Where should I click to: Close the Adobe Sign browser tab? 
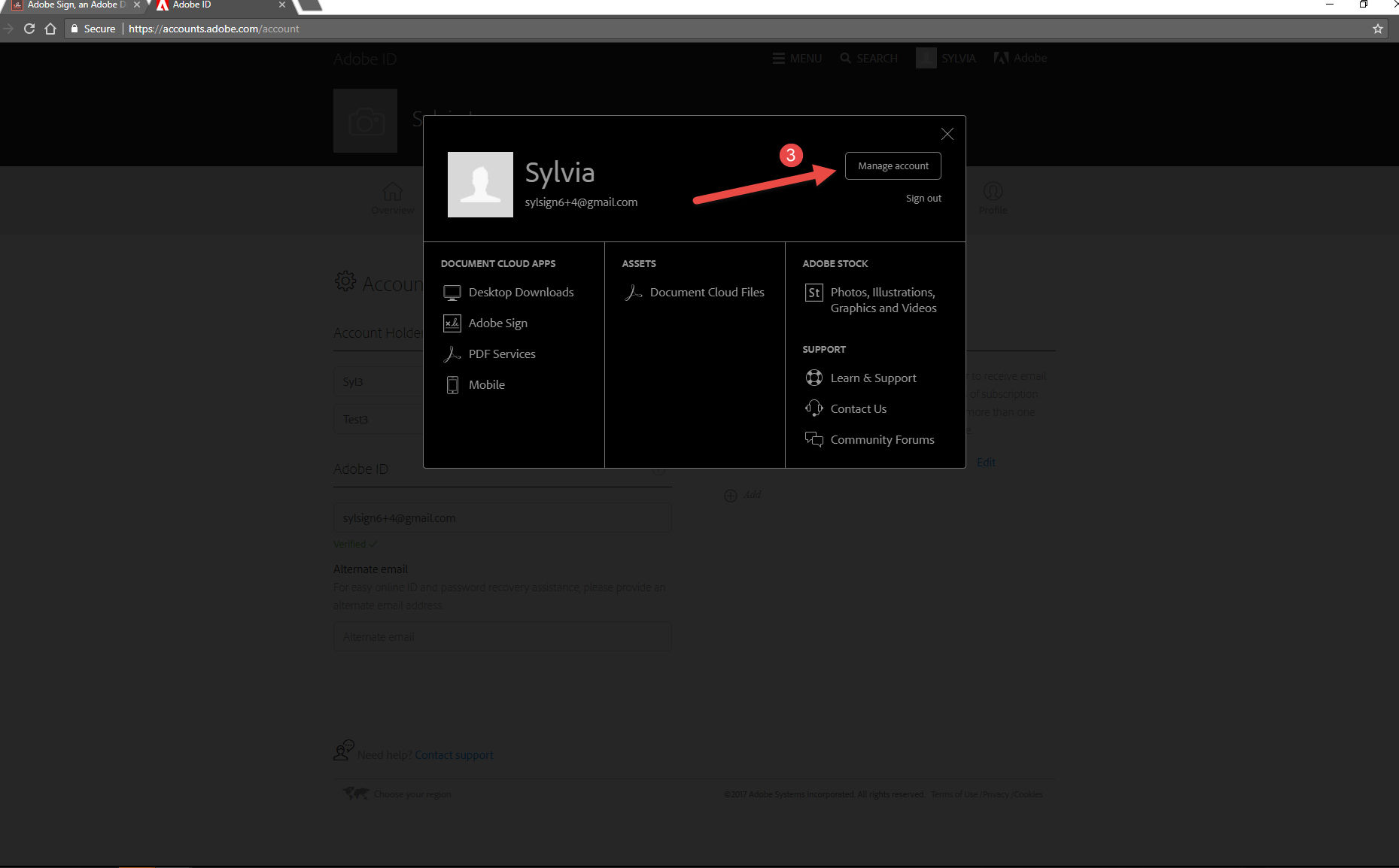136,5
